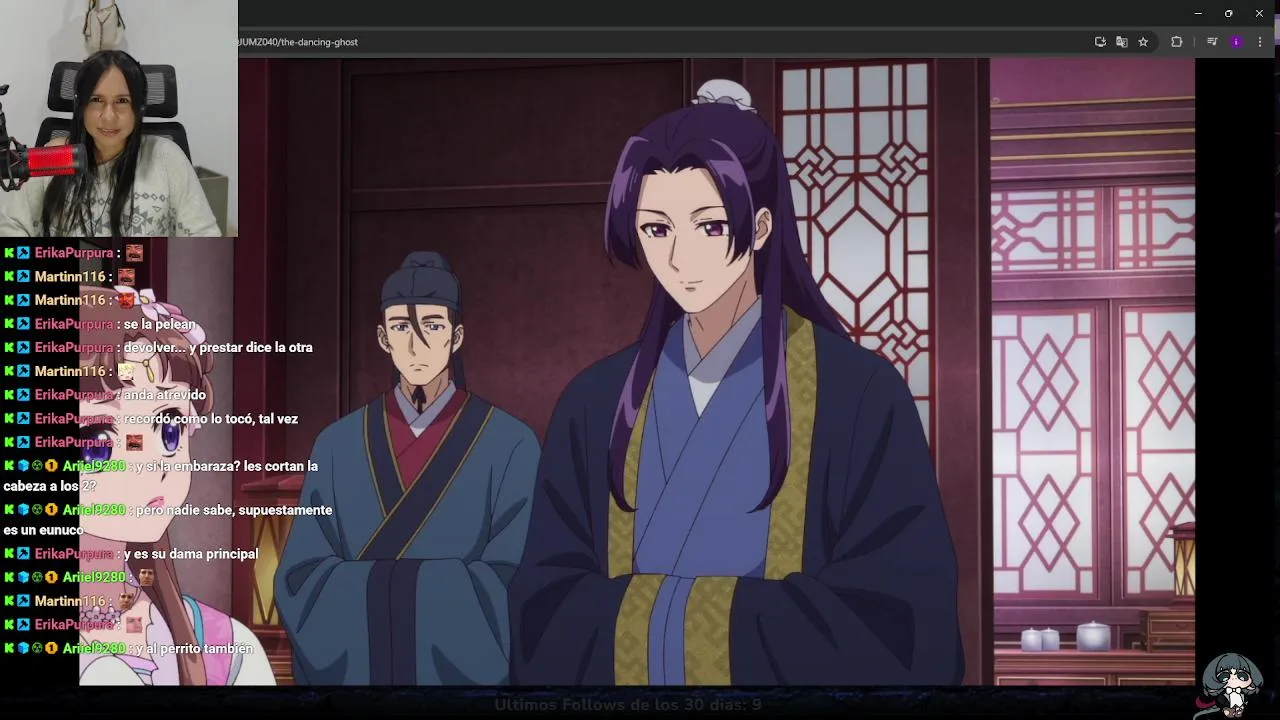Click the address bar URL the-dancing-ghost
The image size is (1280, 720).
point(298,42)
